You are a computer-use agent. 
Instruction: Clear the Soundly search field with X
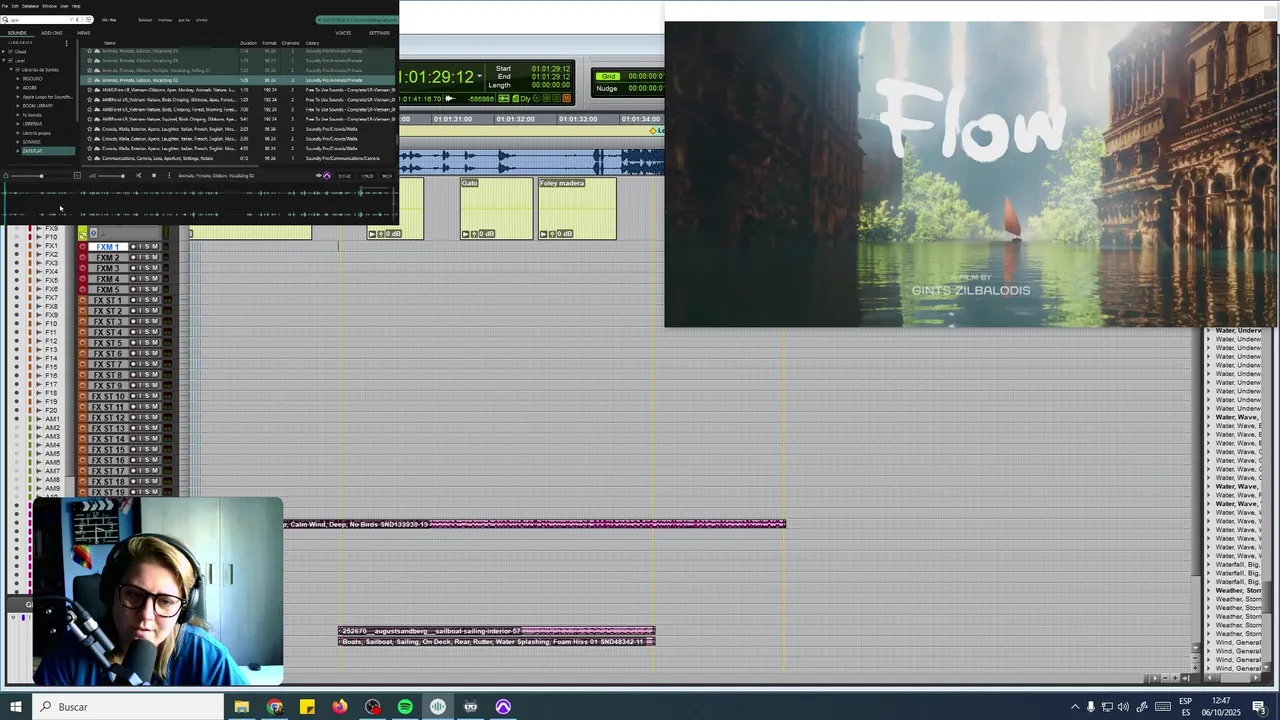point(71,20)
